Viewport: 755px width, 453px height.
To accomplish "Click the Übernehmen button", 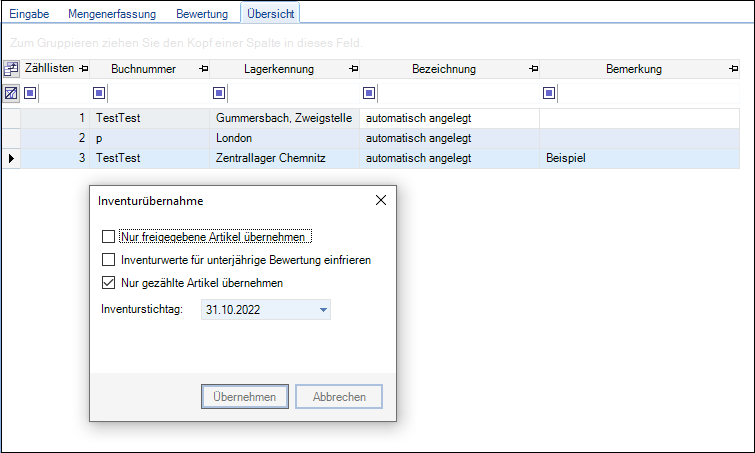I will [244, 397].
